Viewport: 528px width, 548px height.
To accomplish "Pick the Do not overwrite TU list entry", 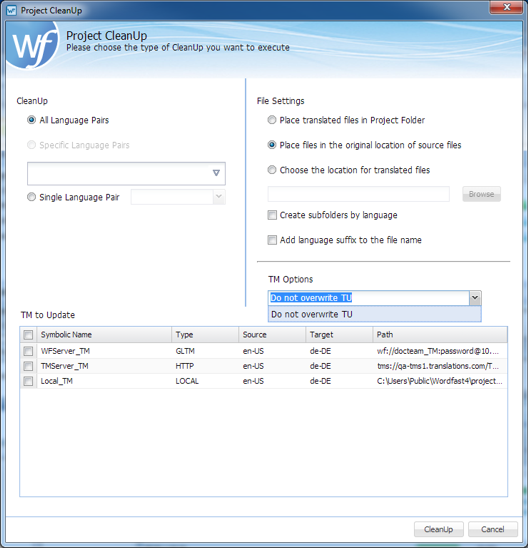I will click(x=374, y=314).
